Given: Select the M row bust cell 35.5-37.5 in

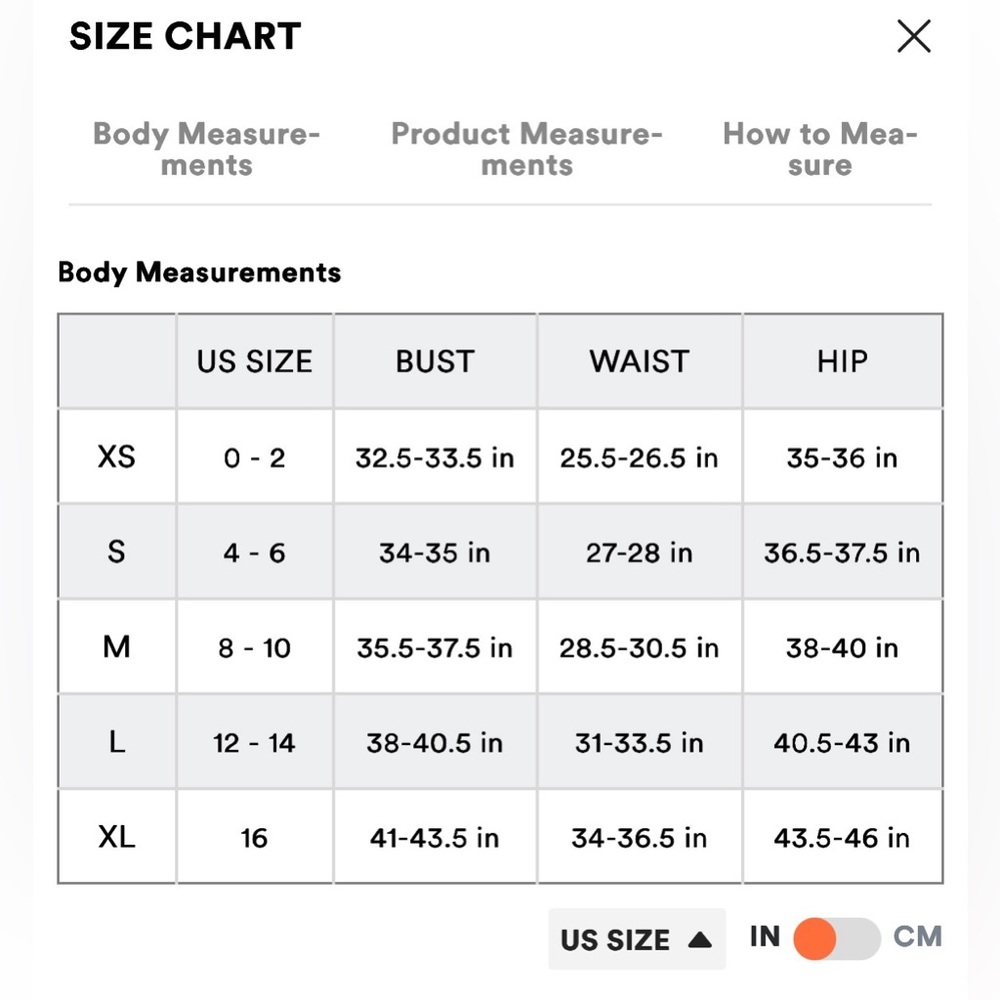Looking at the screenshot, I should (x=435, y=648).
